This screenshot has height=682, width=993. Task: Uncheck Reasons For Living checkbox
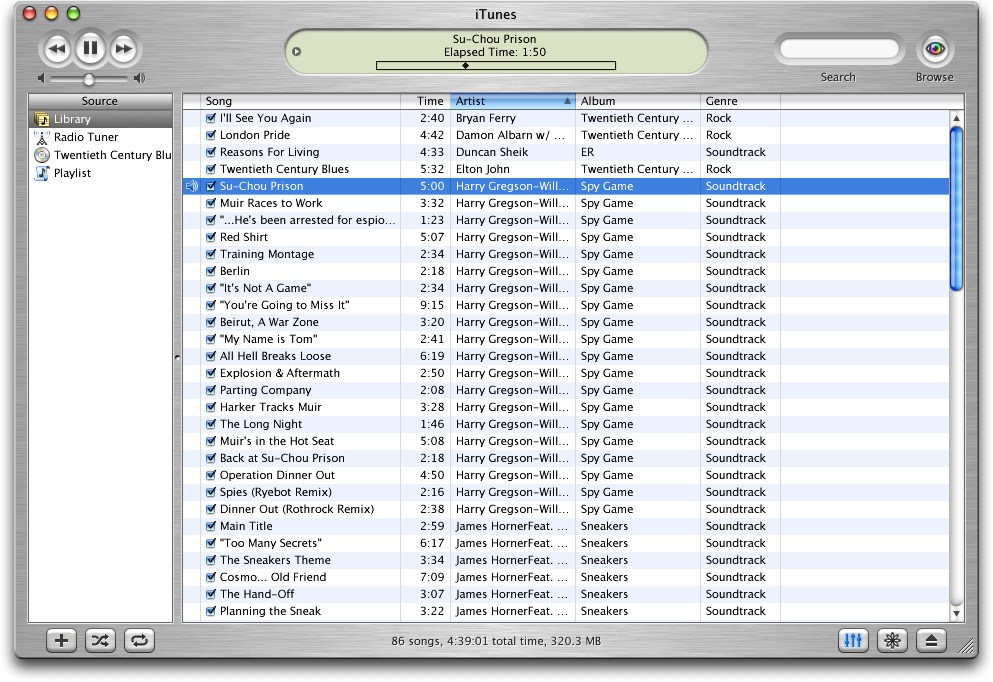coord(211,152)
